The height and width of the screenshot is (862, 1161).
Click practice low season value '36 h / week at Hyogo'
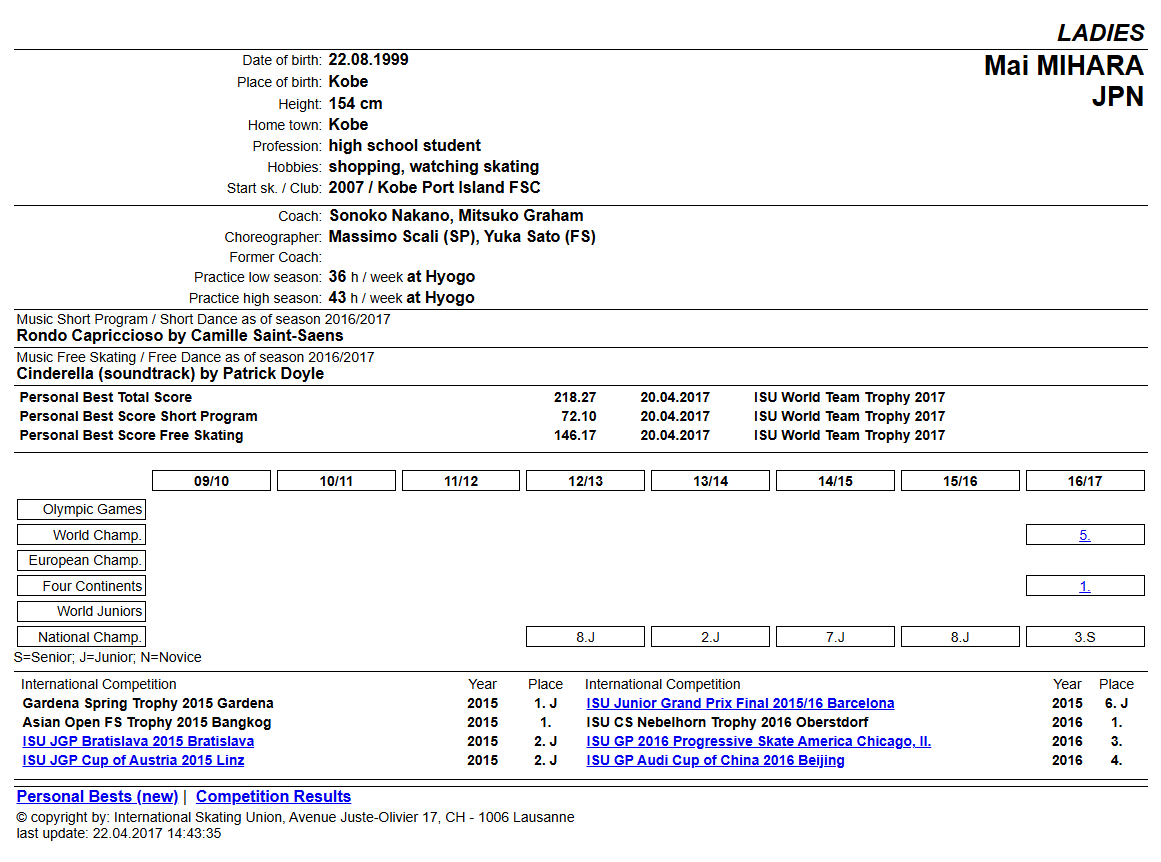[x=402, y=277]
